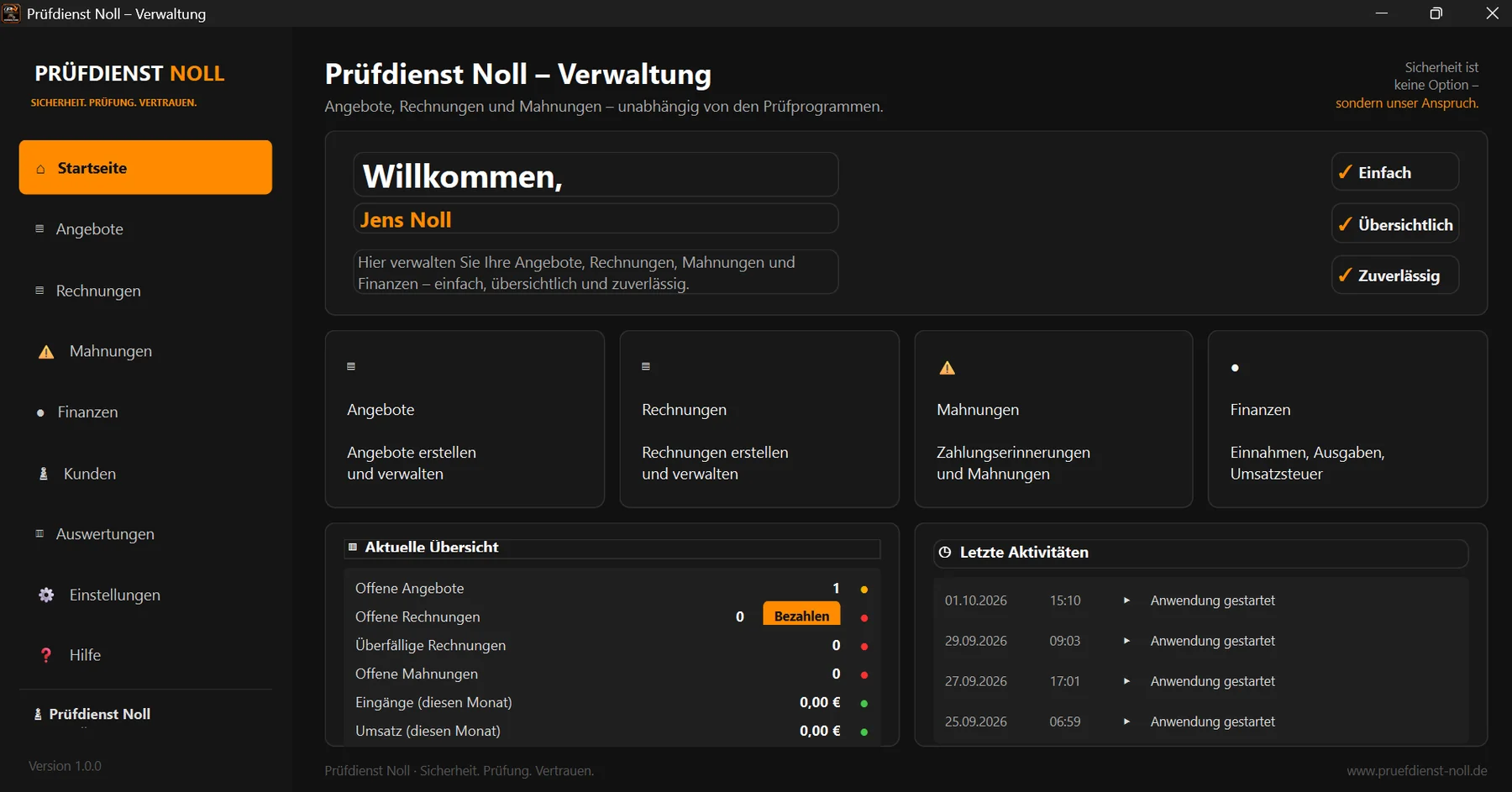This screenshot has height=792, width=1512.
Task: Click the gear icon beside Einstellungen
Action: coord(46,595)
